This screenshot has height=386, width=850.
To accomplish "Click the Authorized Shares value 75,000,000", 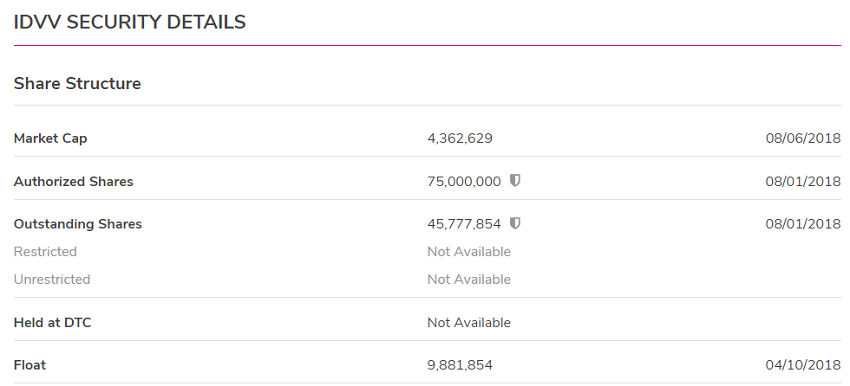I will pyautogui.click(x=464, y=182).
